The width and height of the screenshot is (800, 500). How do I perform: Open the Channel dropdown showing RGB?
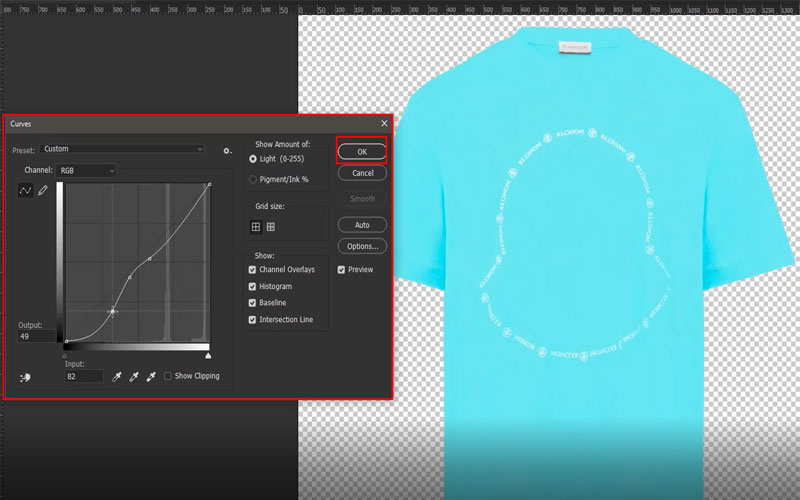tap(86, 170)
